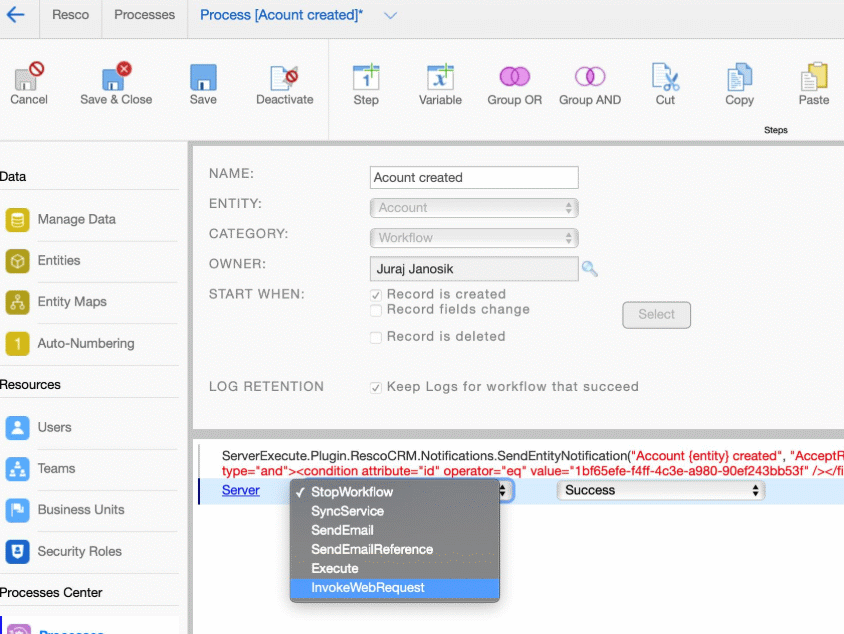Go back with the blue arrow
Viewport: 844px width, 634px height.
coord(16,15)
